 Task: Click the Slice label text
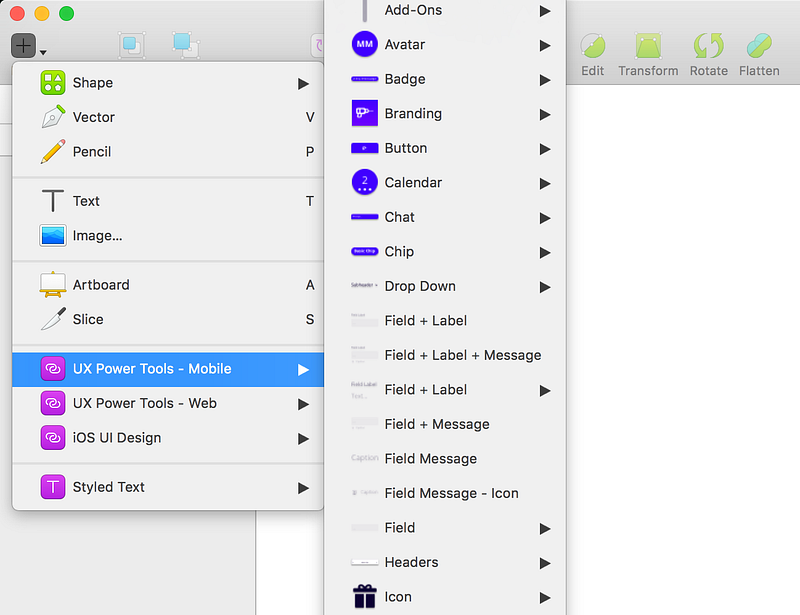pyautogui.click(x=88, y=319)
